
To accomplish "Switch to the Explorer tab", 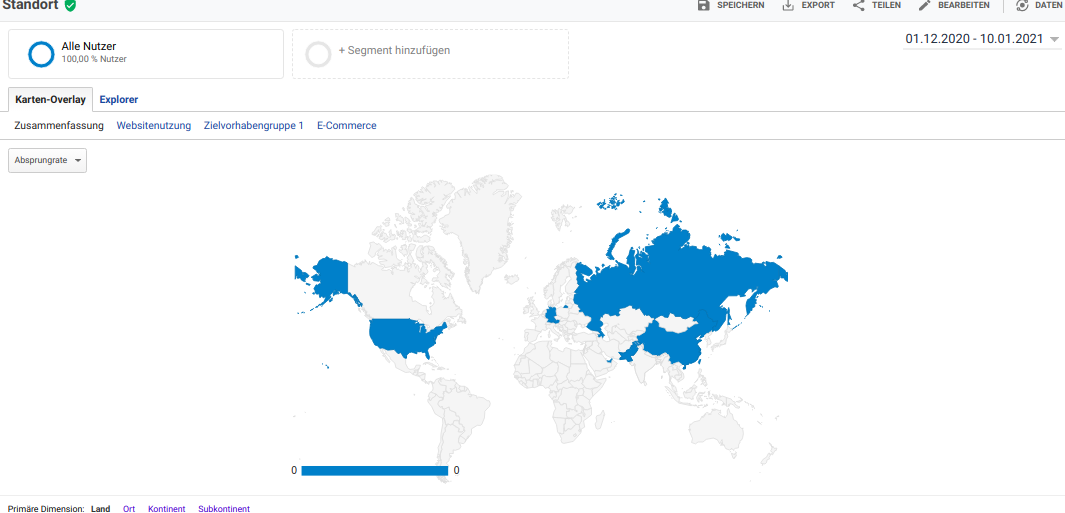I will coord(119,99).
